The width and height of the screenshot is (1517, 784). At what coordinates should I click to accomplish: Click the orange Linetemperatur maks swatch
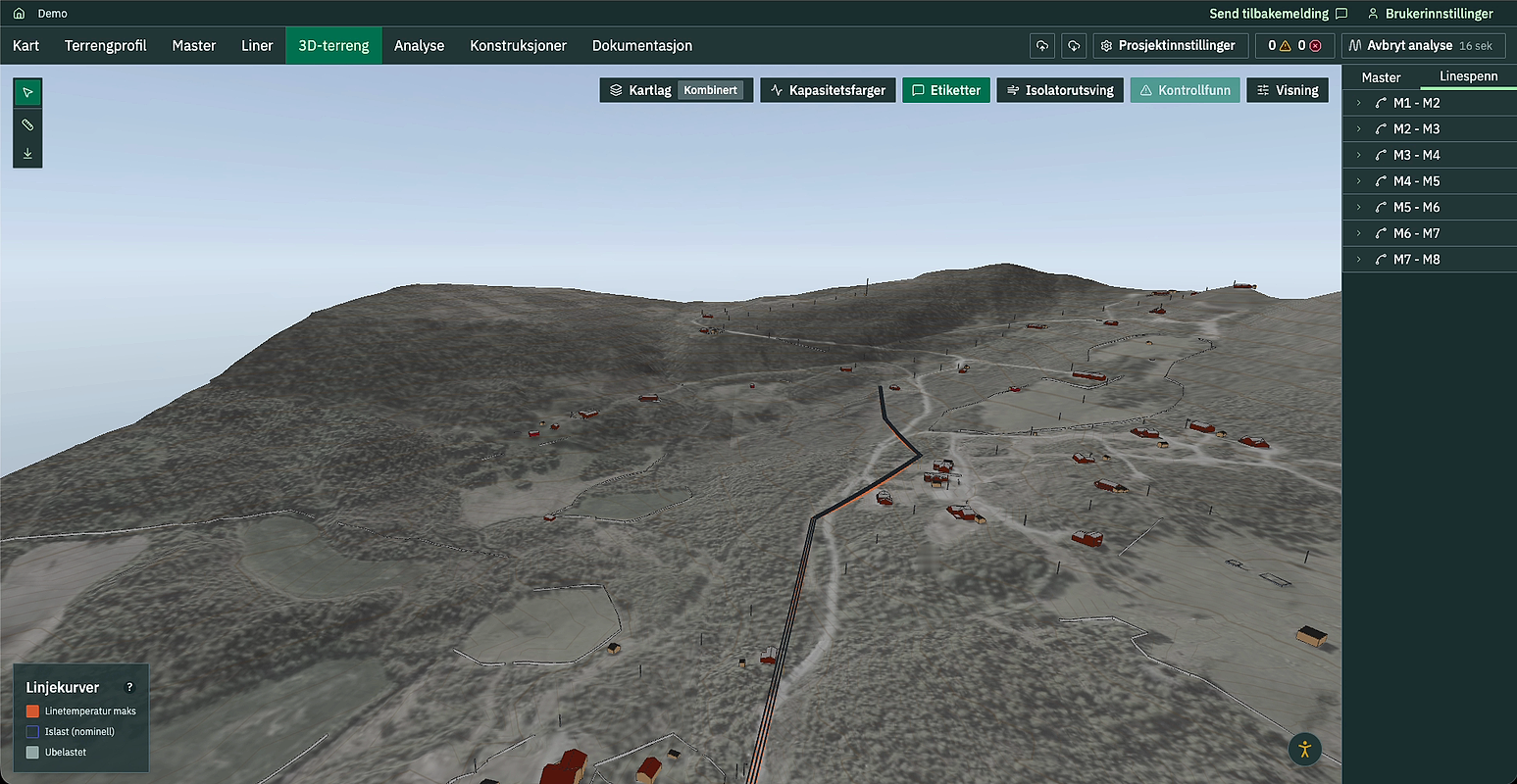coord(32,711)
